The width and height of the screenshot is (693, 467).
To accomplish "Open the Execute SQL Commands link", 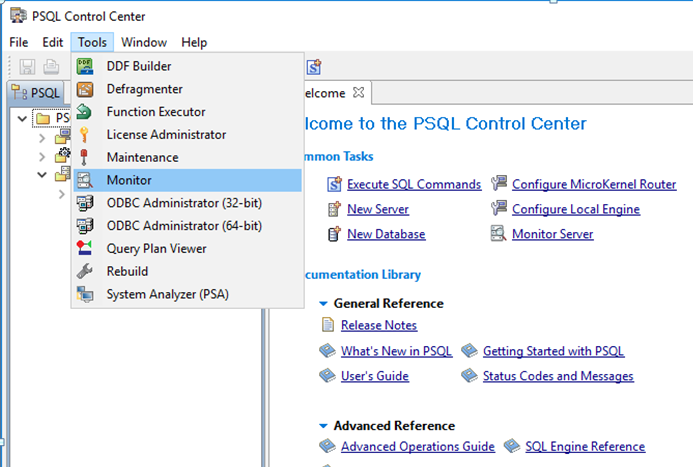I will pyautogui.click(x=414, y=184).
